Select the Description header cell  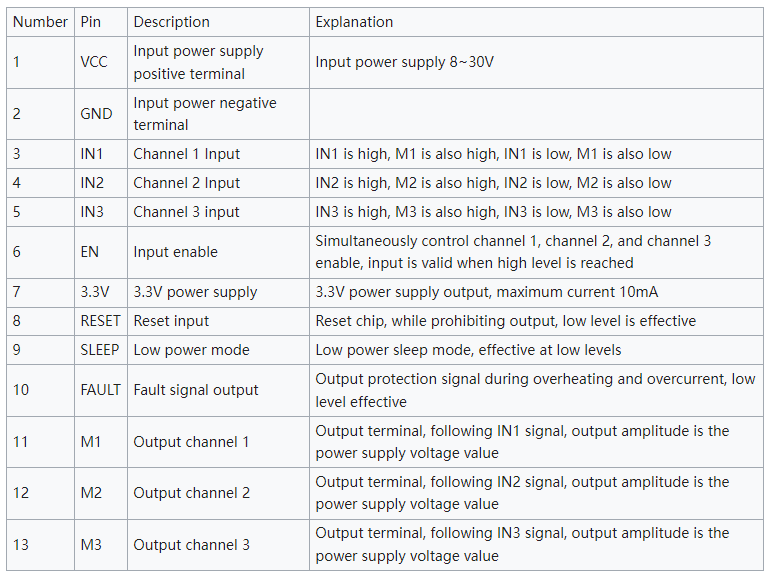pyautogui.click(x=218, y=22)
